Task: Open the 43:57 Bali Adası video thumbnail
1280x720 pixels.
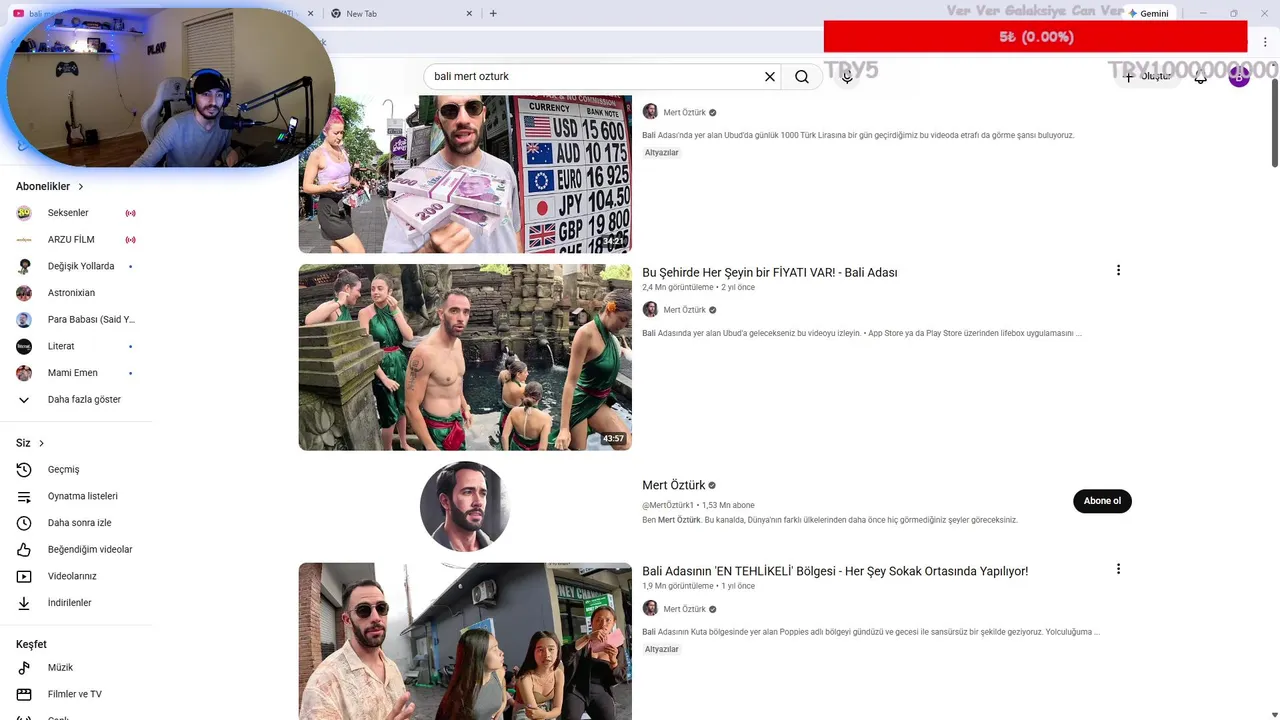Action: tap(465, 357)
